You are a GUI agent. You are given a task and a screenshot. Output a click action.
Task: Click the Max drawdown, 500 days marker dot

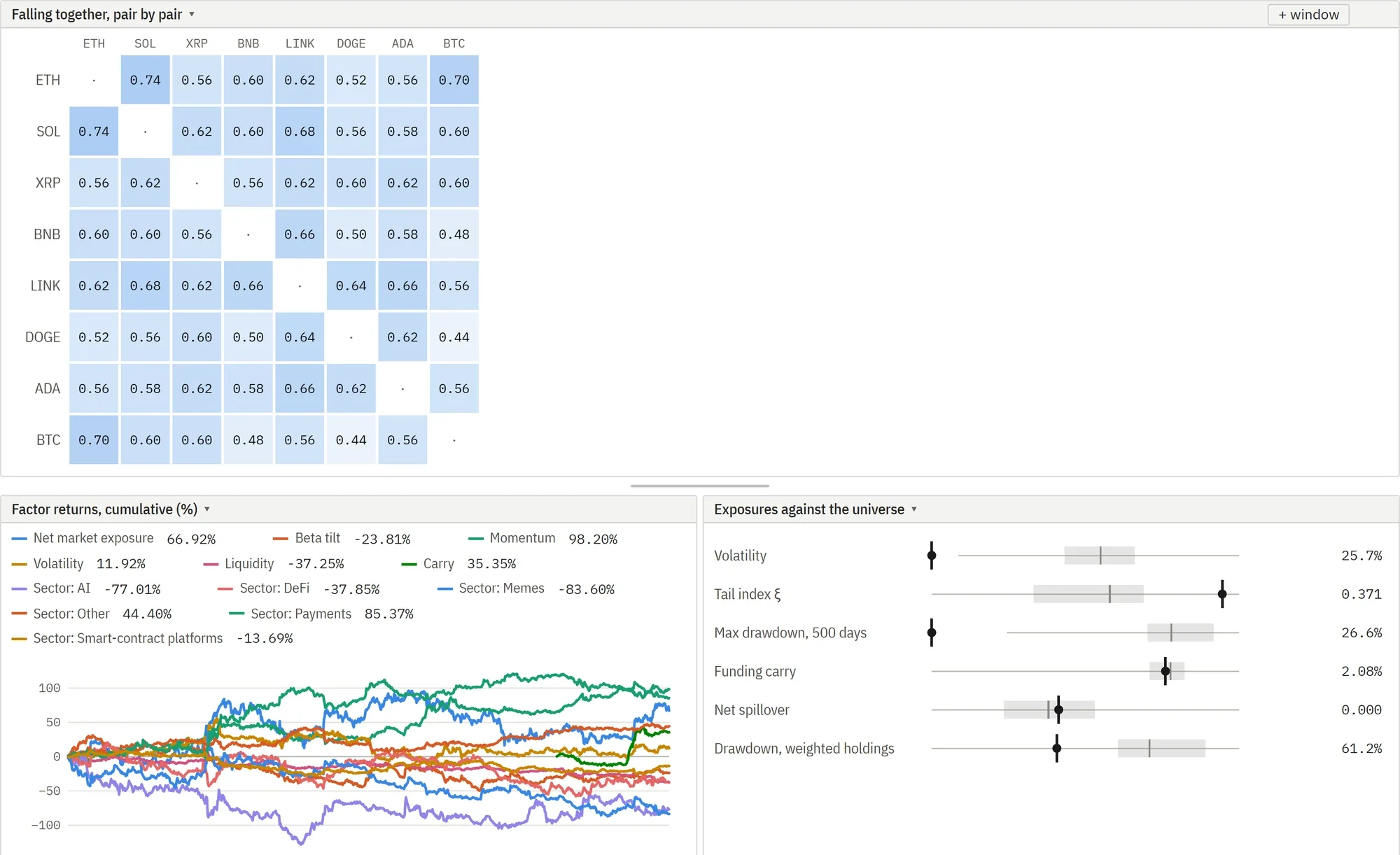pyautogui.click(x=932, y=633)
